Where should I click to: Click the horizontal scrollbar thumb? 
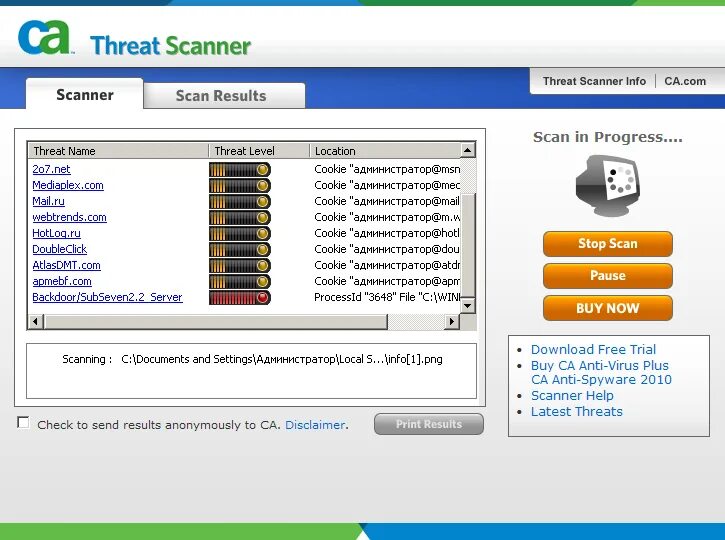[x=215, y=321]
